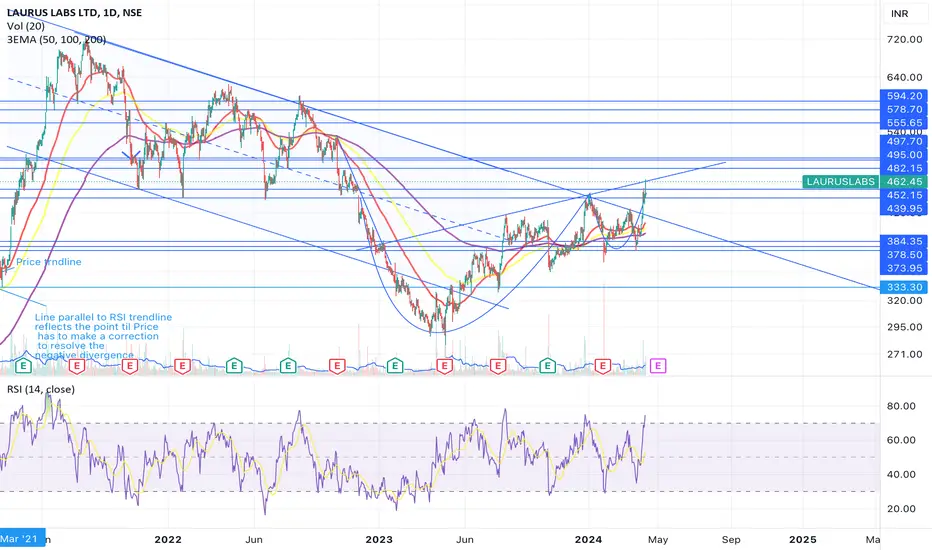Select the 497.70 horizontal line label

(x=904, y=142)
